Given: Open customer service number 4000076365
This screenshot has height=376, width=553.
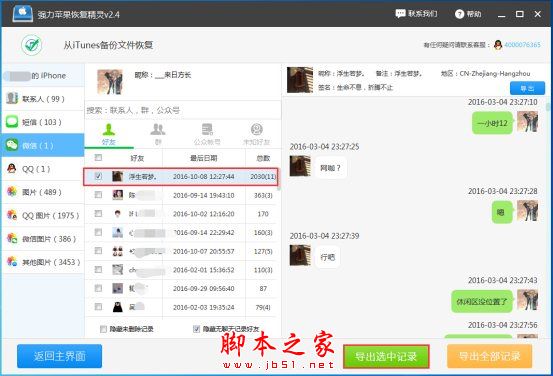Looking at the screenshot, I should (522, 45).
